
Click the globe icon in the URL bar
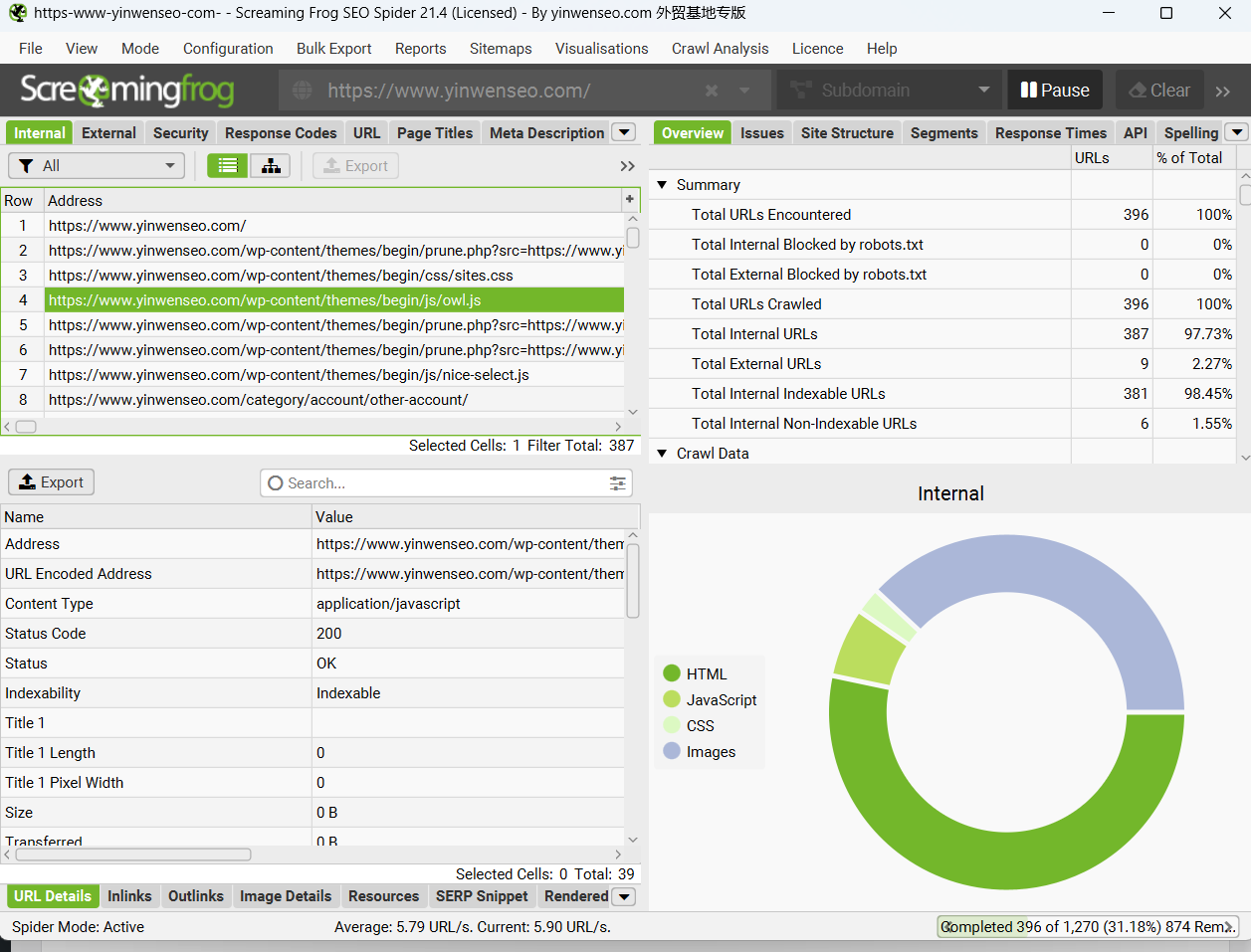tap(303, 91)
